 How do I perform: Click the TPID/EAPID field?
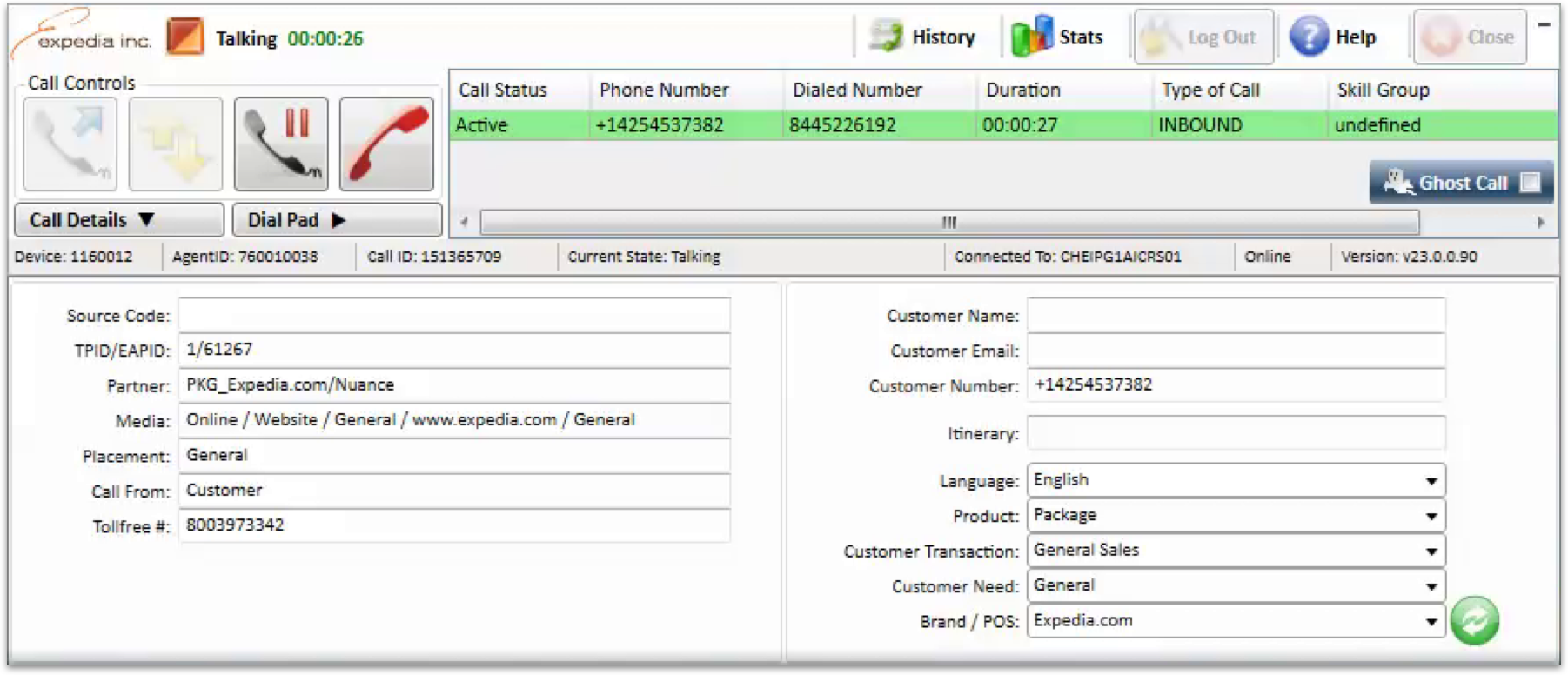pyautogui.click(x=454, y=350)
